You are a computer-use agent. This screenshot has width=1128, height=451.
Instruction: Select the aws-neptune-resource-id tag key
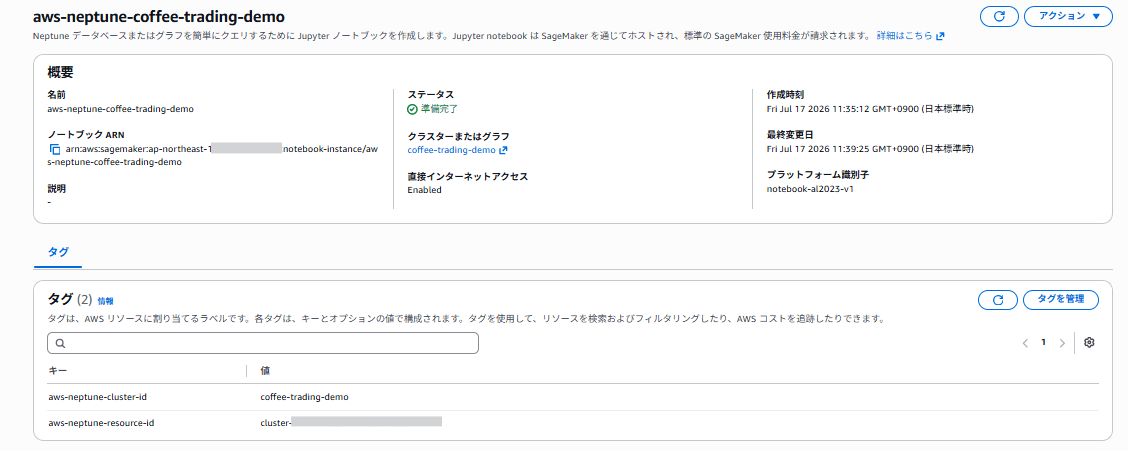[x=101, y=423]
